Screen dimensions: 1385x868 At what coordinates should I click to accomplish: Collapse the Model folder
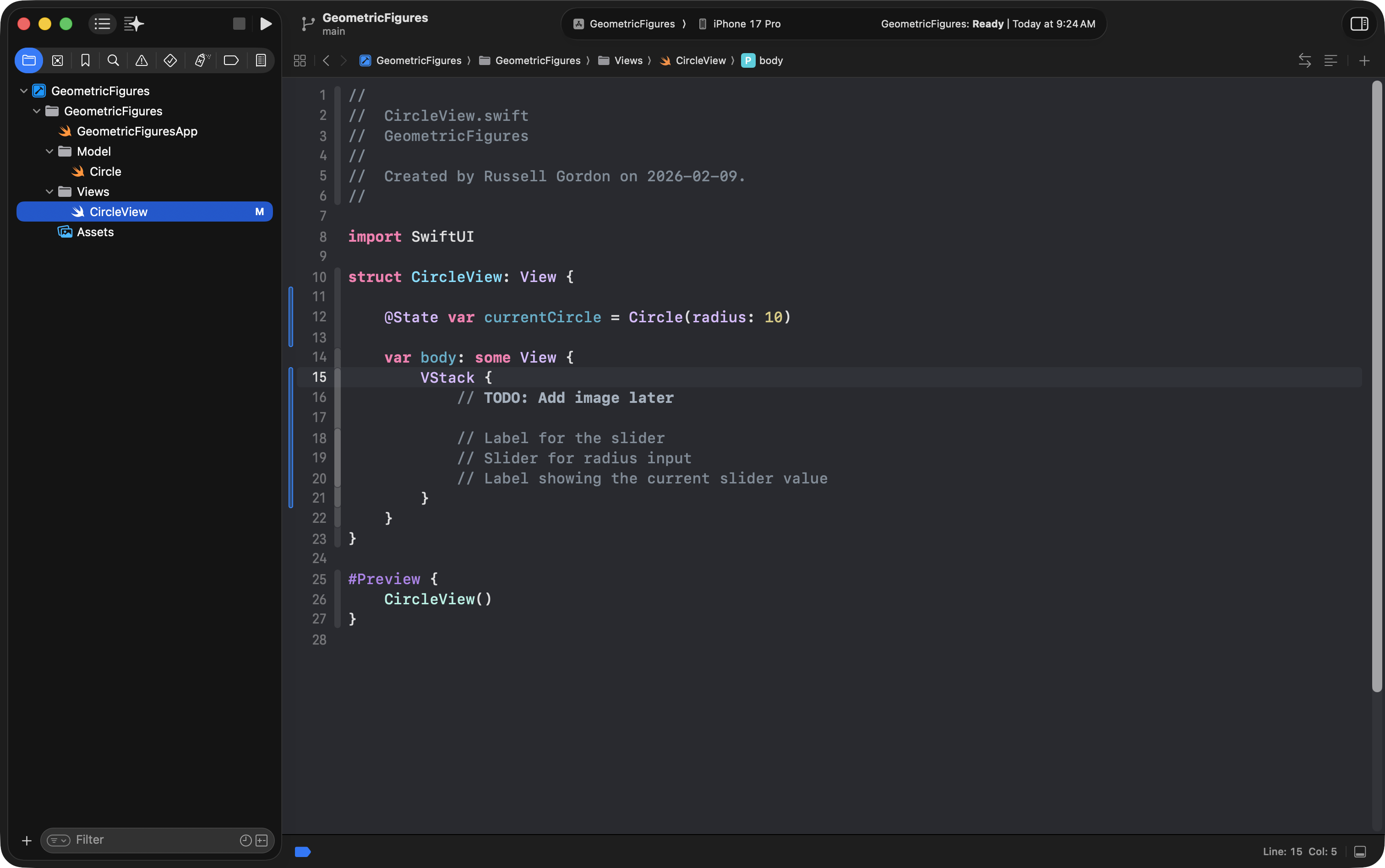coord(49,152)
